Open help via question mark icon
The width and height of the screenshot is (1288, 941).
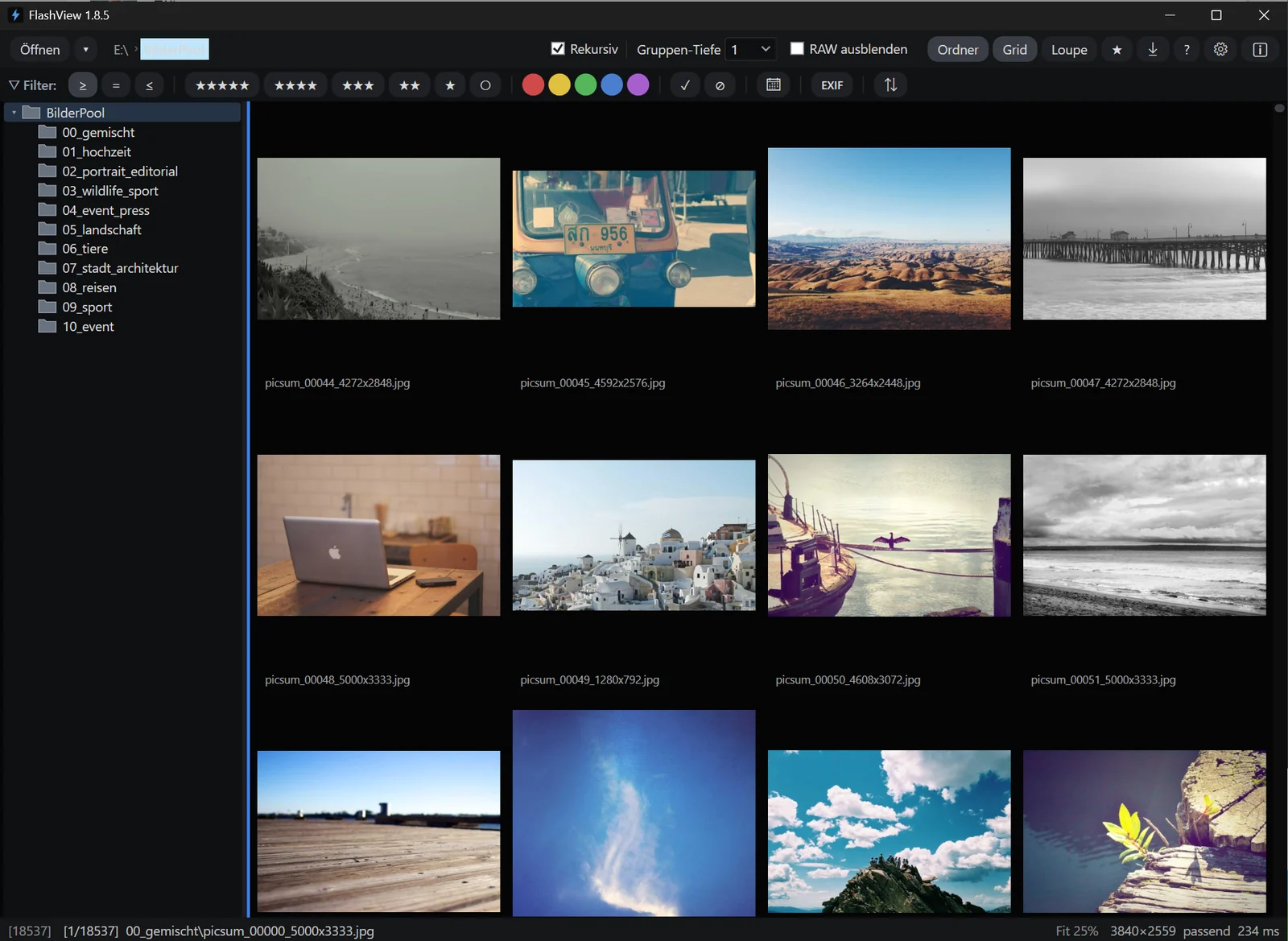1187,49
